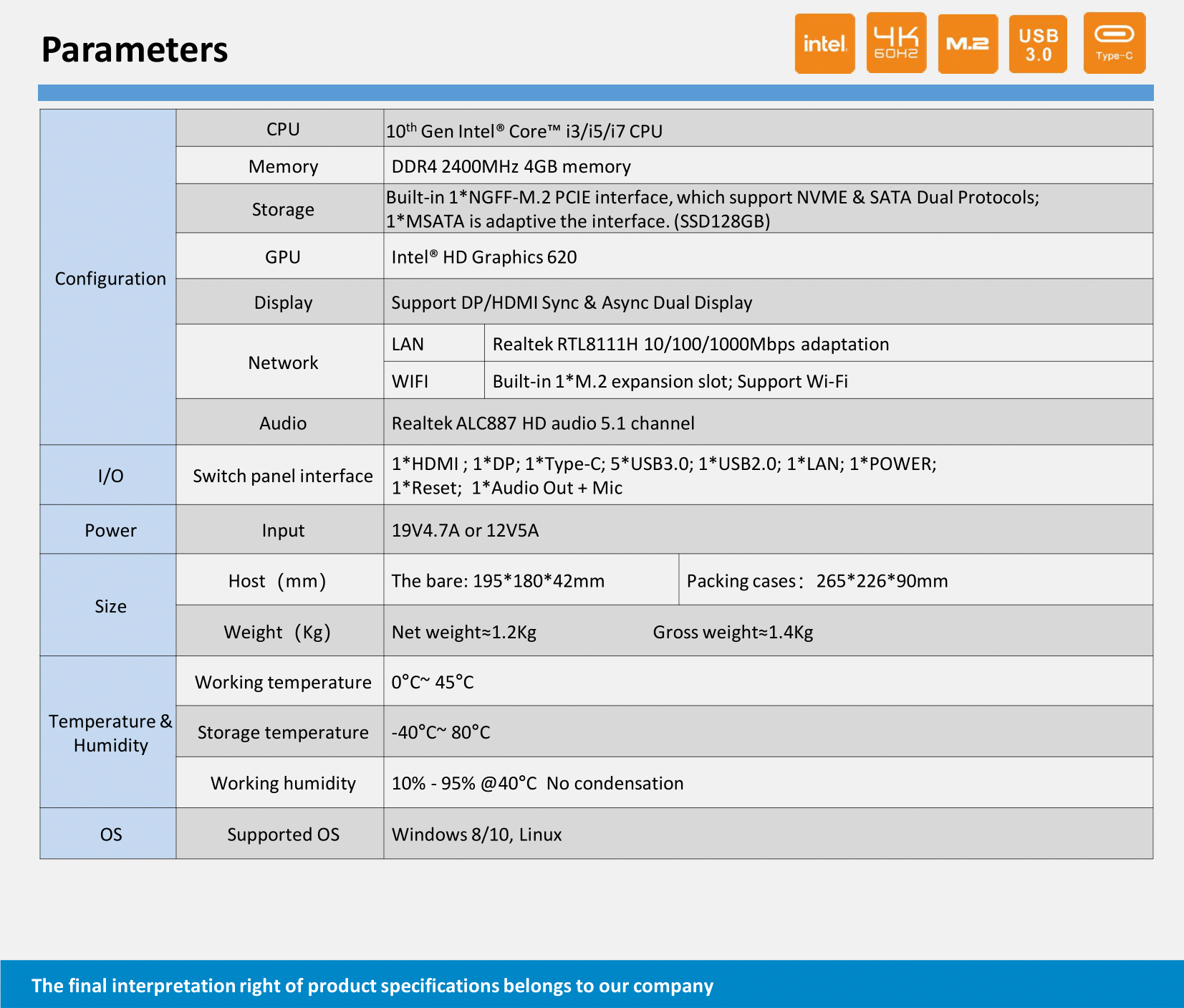This screenshot has height=1008, width=1184.
Task: Select the Realtek ALC887 audio value
Action: 543,423
